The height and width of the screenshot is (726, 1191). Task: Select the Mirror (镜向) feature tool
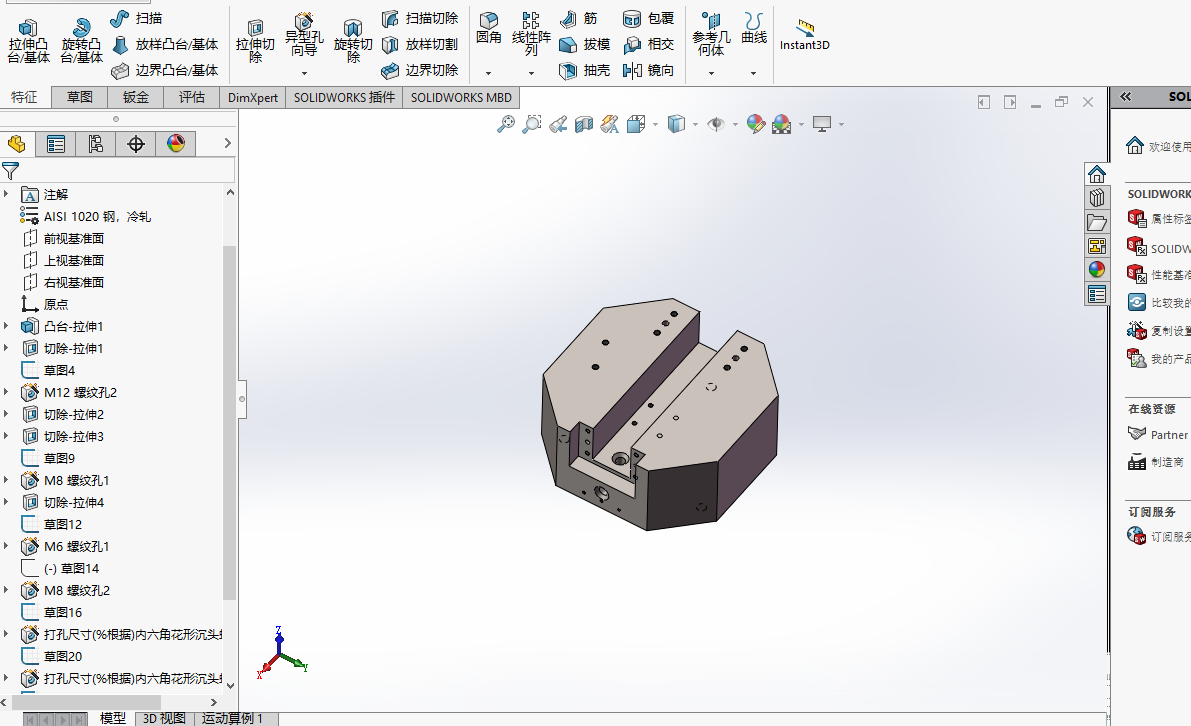648,70
